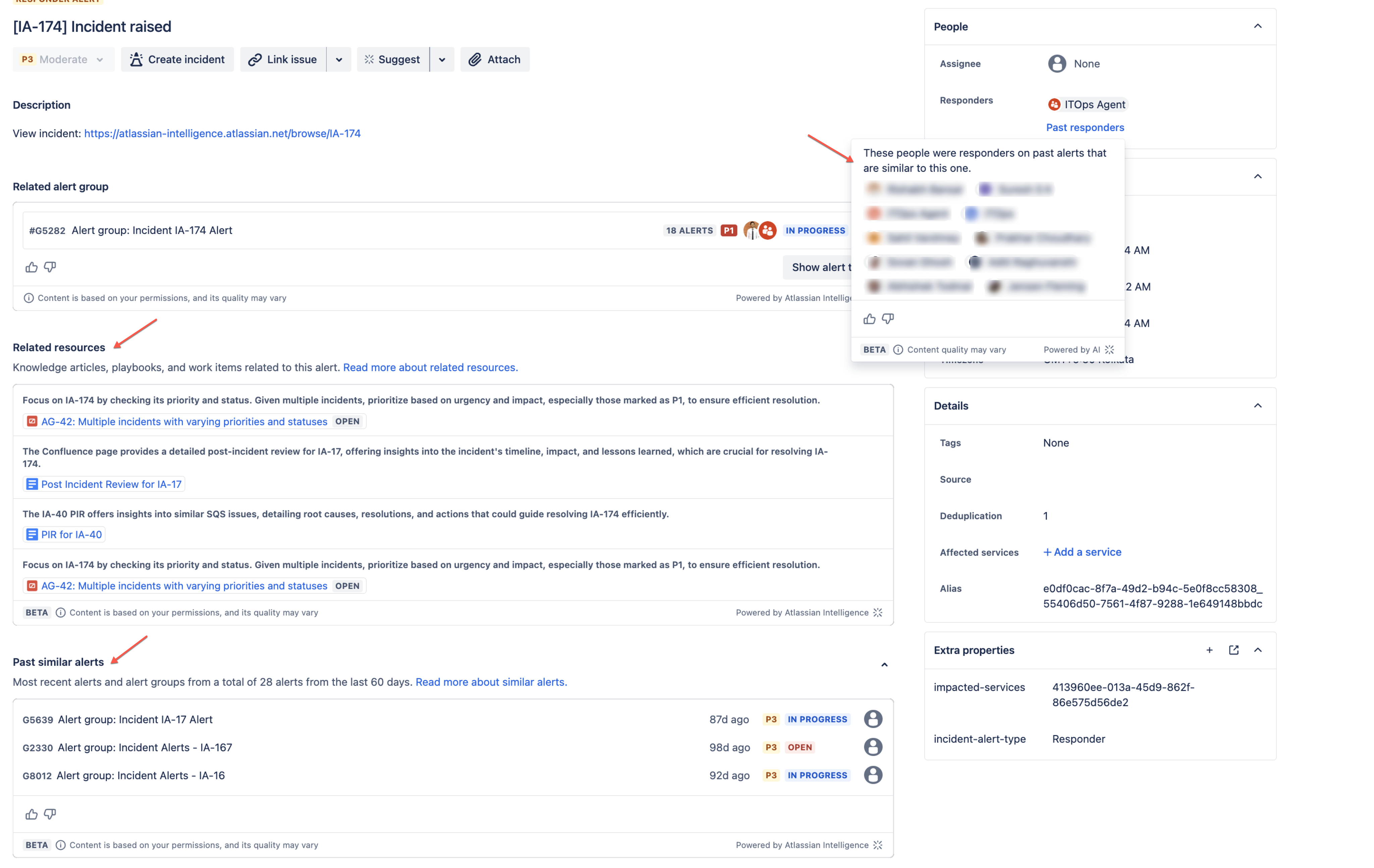
Task: Open the Post Incident Review for IA-17 link
Action: (x=111, y=484)
